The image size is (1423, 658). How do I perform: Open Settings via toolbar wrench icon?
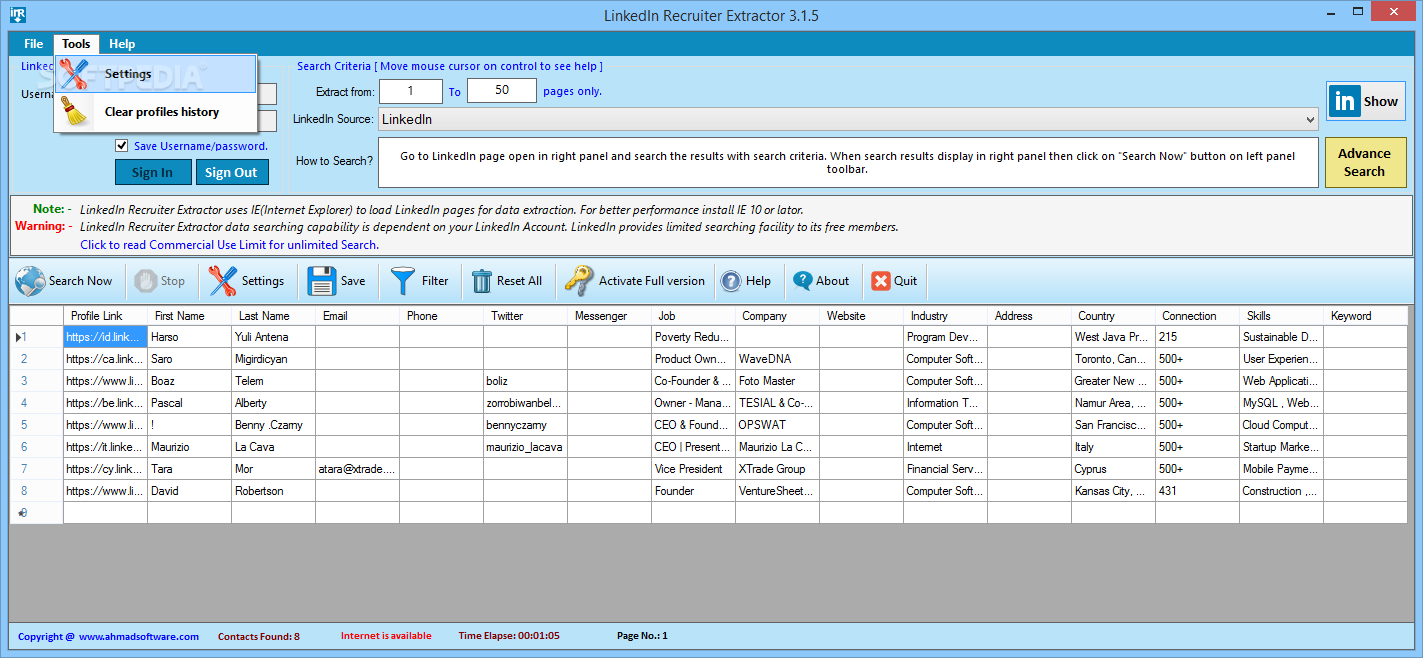[222, 281]
